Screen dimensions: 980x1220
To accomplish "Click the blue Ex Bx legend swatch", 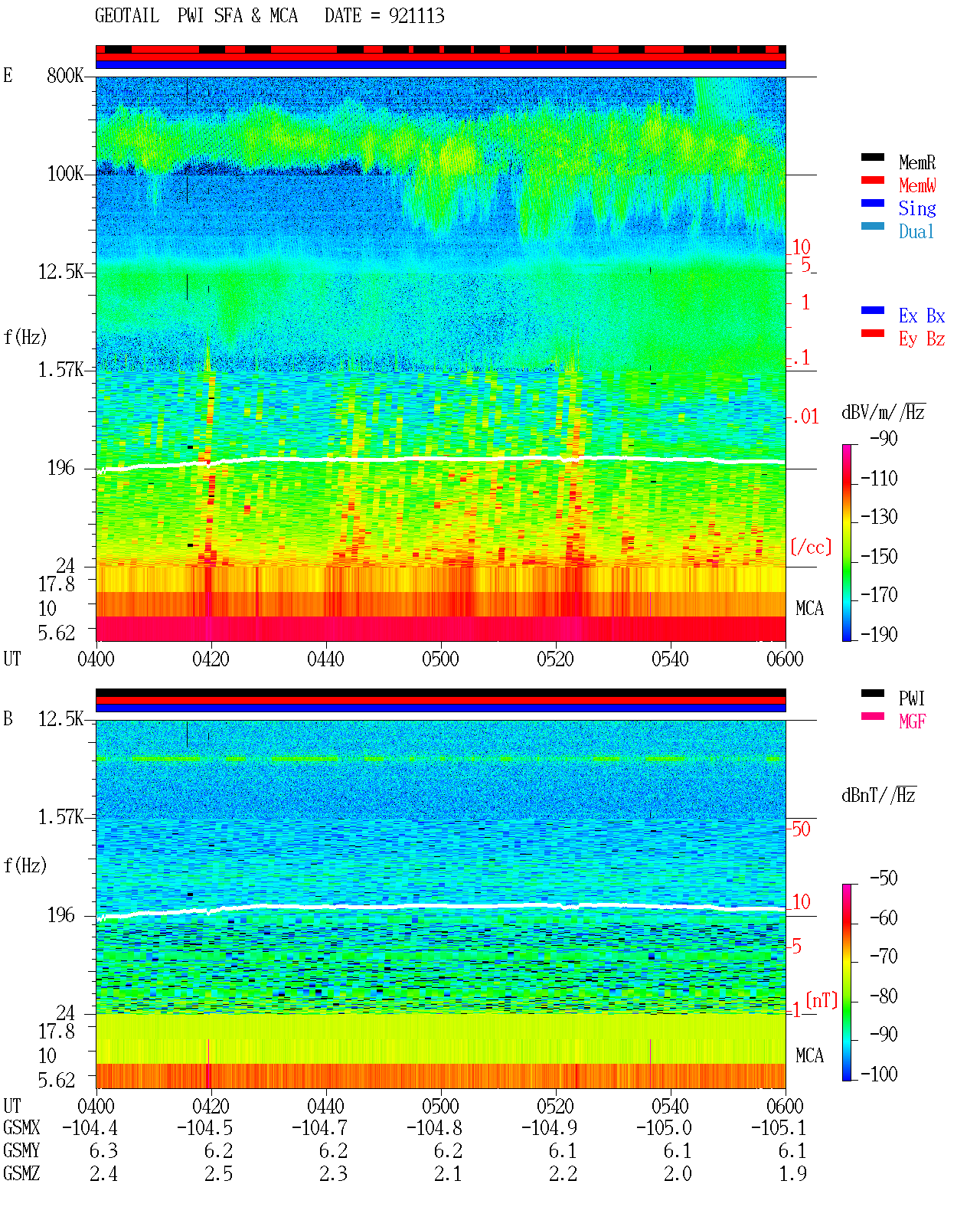I will pos(873,311).
